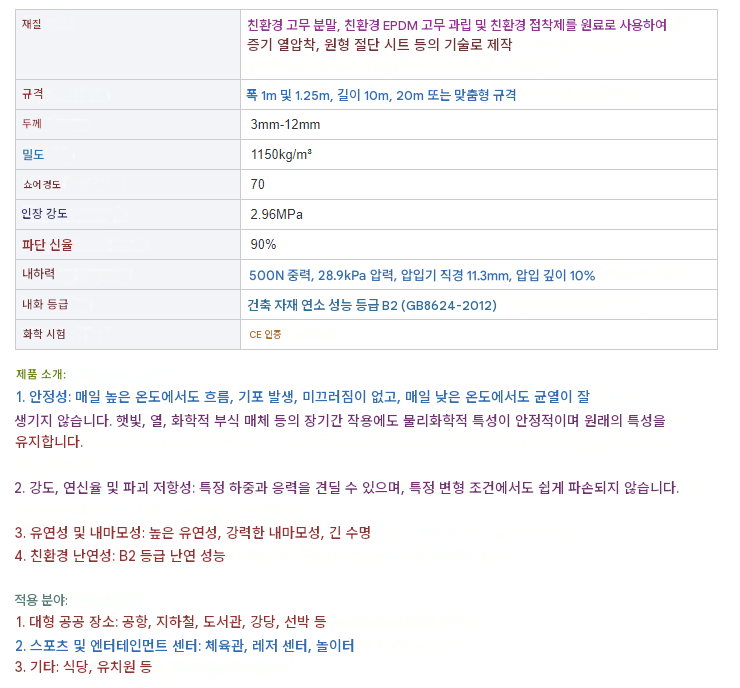Screen dimensions: 740x688
Task: Click the 적용 분야 heading
Action: coord(41,600)
